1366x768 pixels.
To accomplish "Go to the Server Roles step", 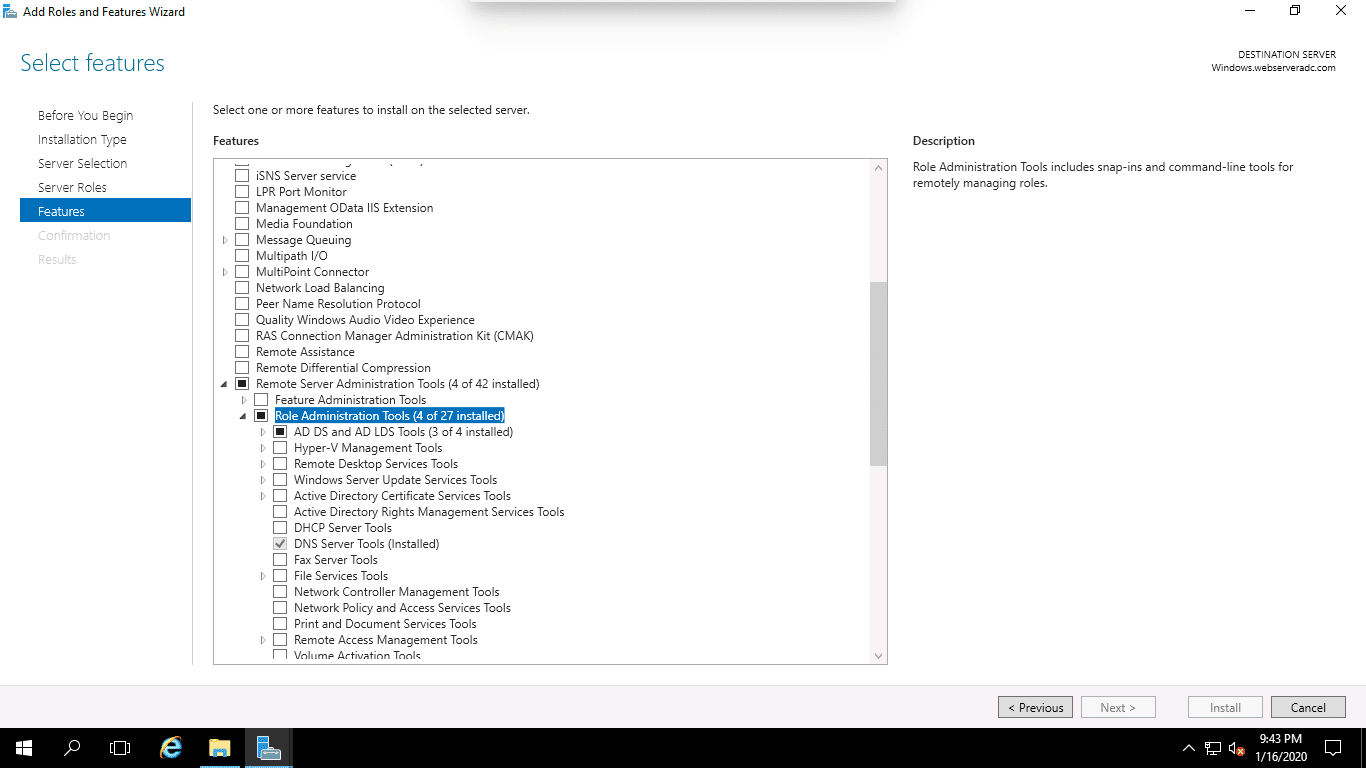I will [x=72, y=187].
